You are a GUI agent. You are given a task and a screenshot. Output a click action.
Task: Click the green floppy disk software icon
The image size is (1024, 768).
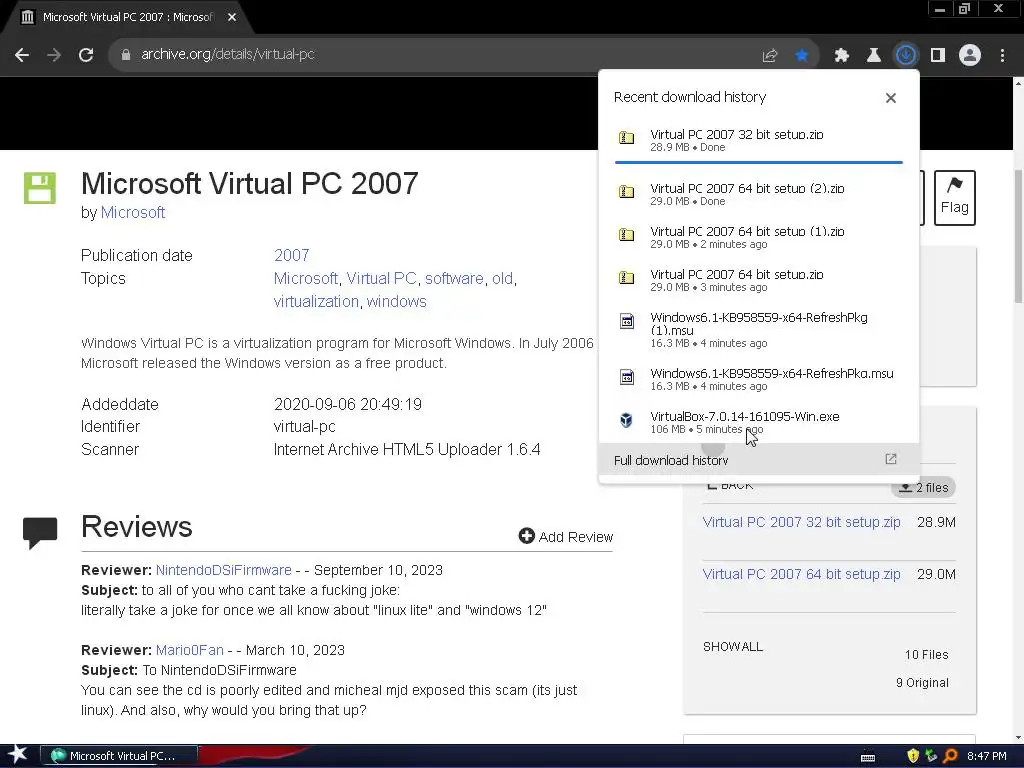(x=40, y=188)
